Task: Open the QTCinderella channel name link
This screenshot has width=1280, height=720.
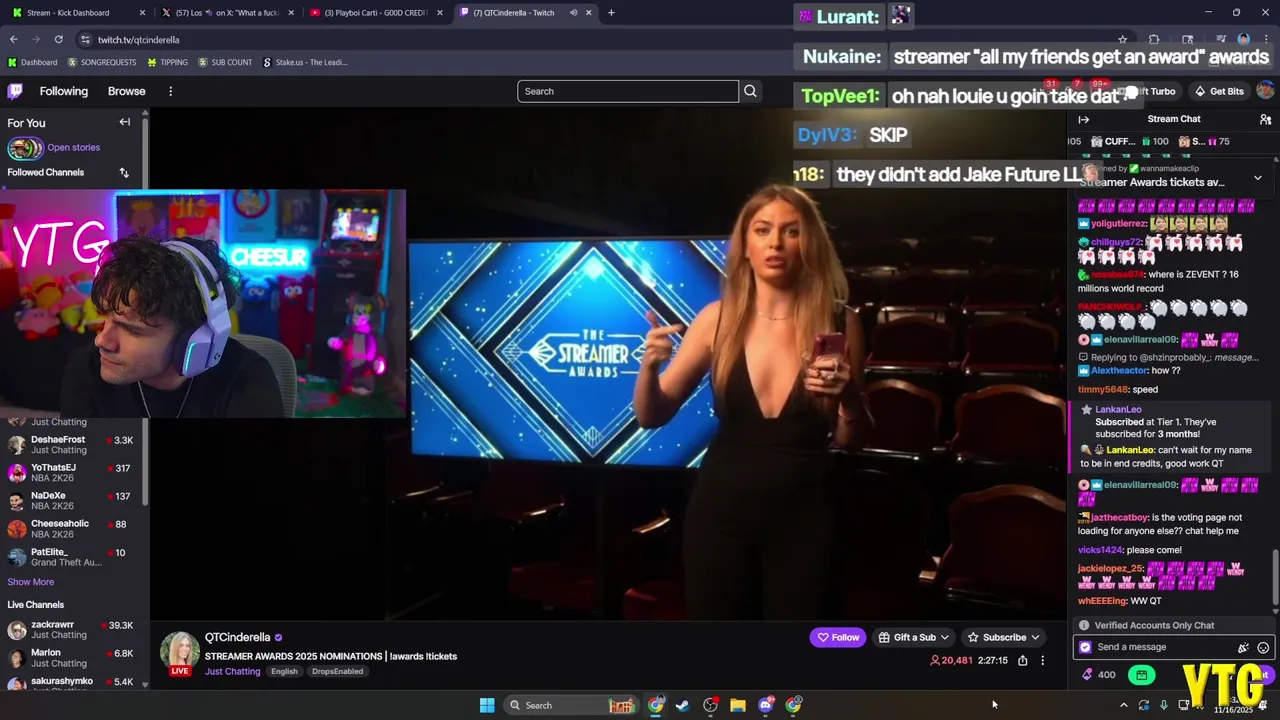Action: click(238, 637)
